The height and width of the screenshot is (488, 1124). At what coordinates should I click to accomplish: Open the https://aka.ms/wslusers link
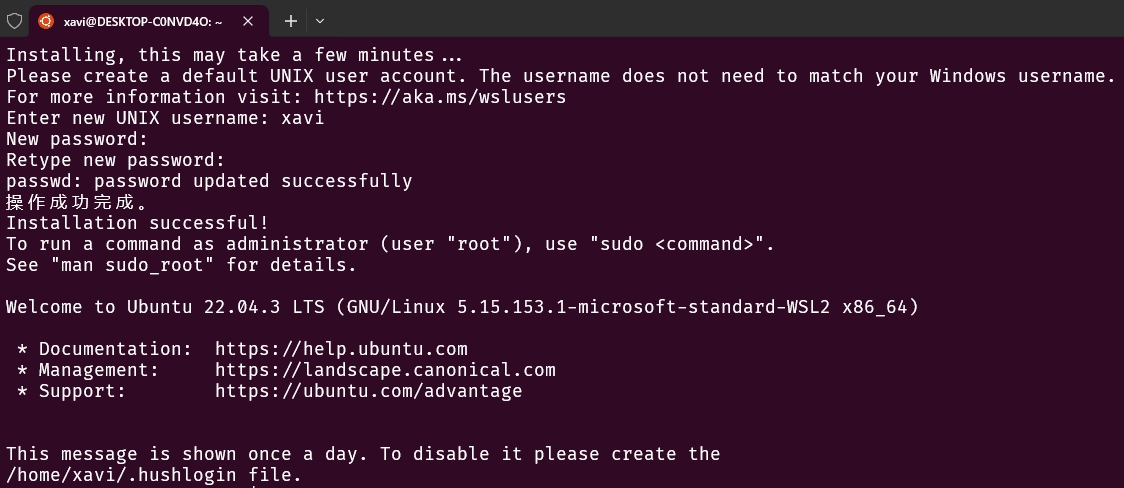(440, 97)
